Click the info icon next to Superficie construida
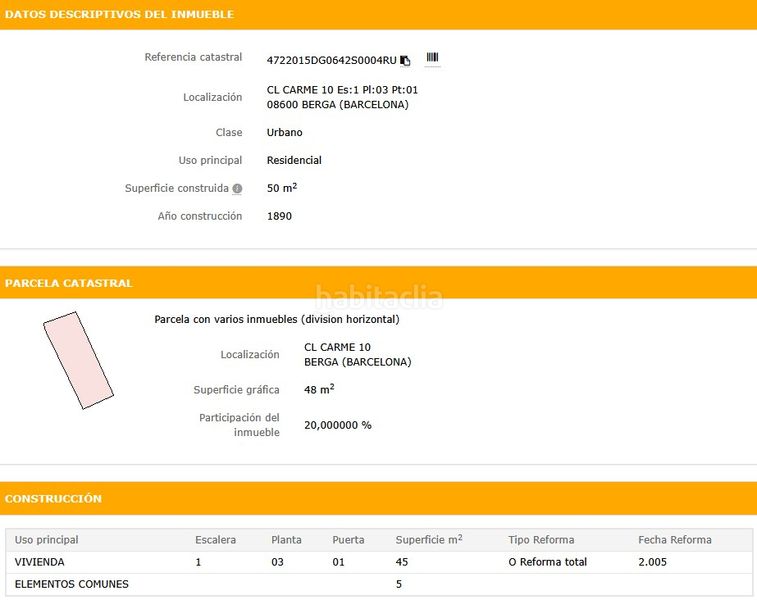Viewport: 757px width, 600px height. coord(237,189)
